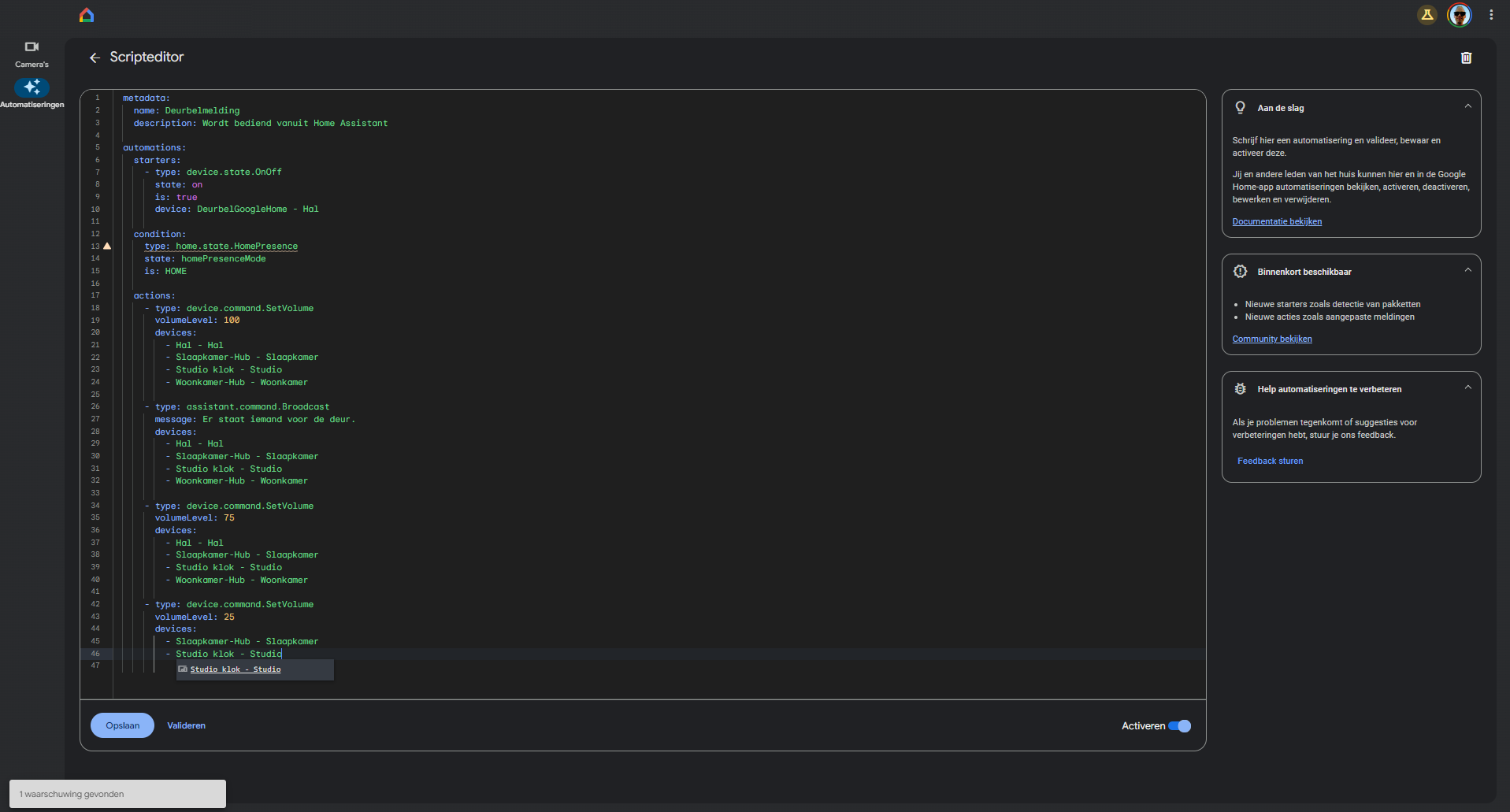Click the Valideren button
This screenshot has height=812, width=1510.
click(x=186, y=725)
